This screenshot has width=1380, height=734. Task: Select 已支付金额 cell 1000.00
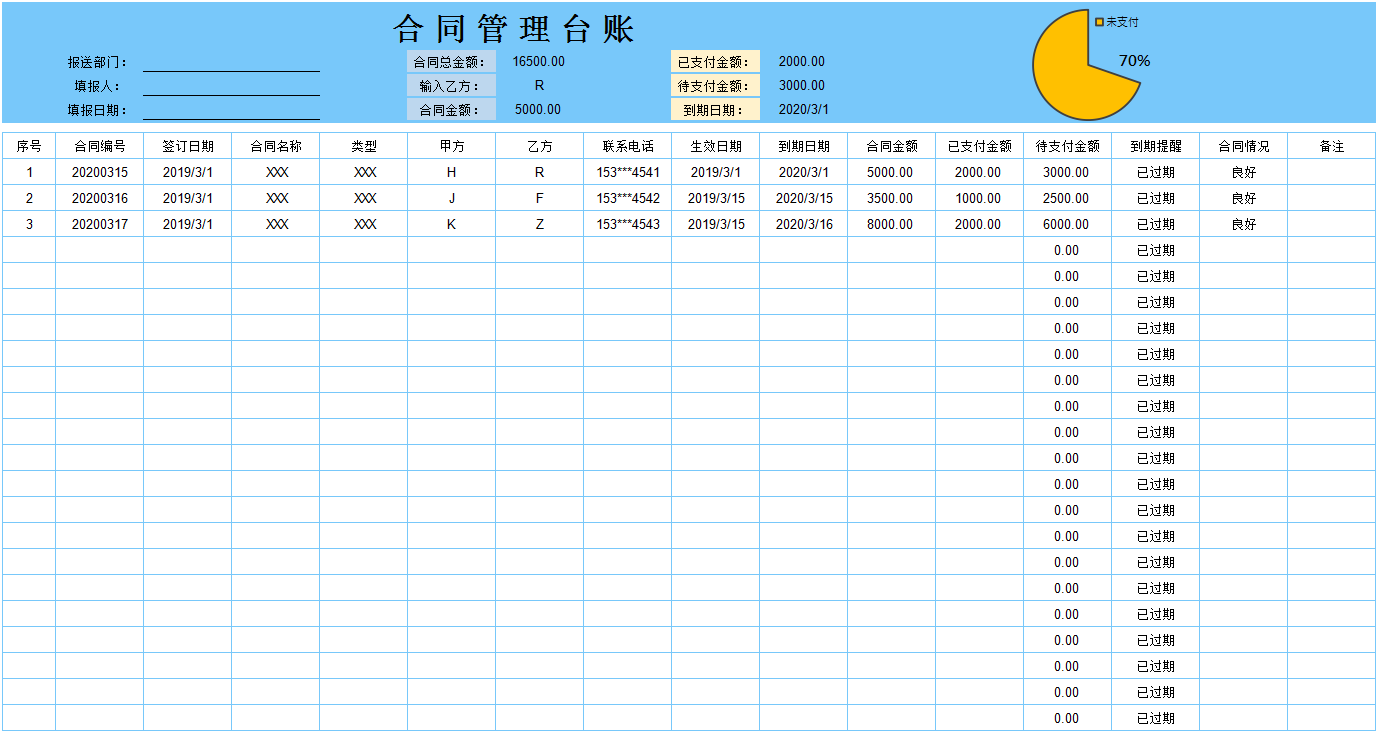pos(980,198)
